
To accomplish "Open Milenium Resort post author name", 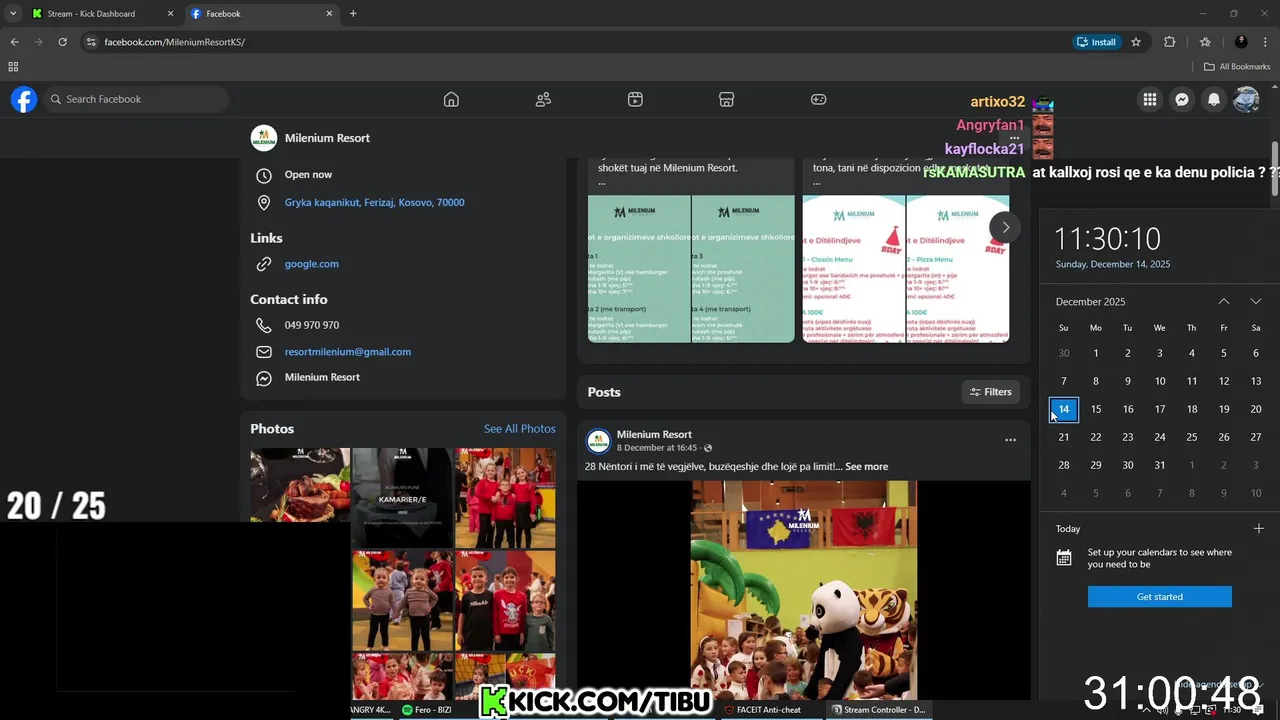I will [x=654, y=434].
